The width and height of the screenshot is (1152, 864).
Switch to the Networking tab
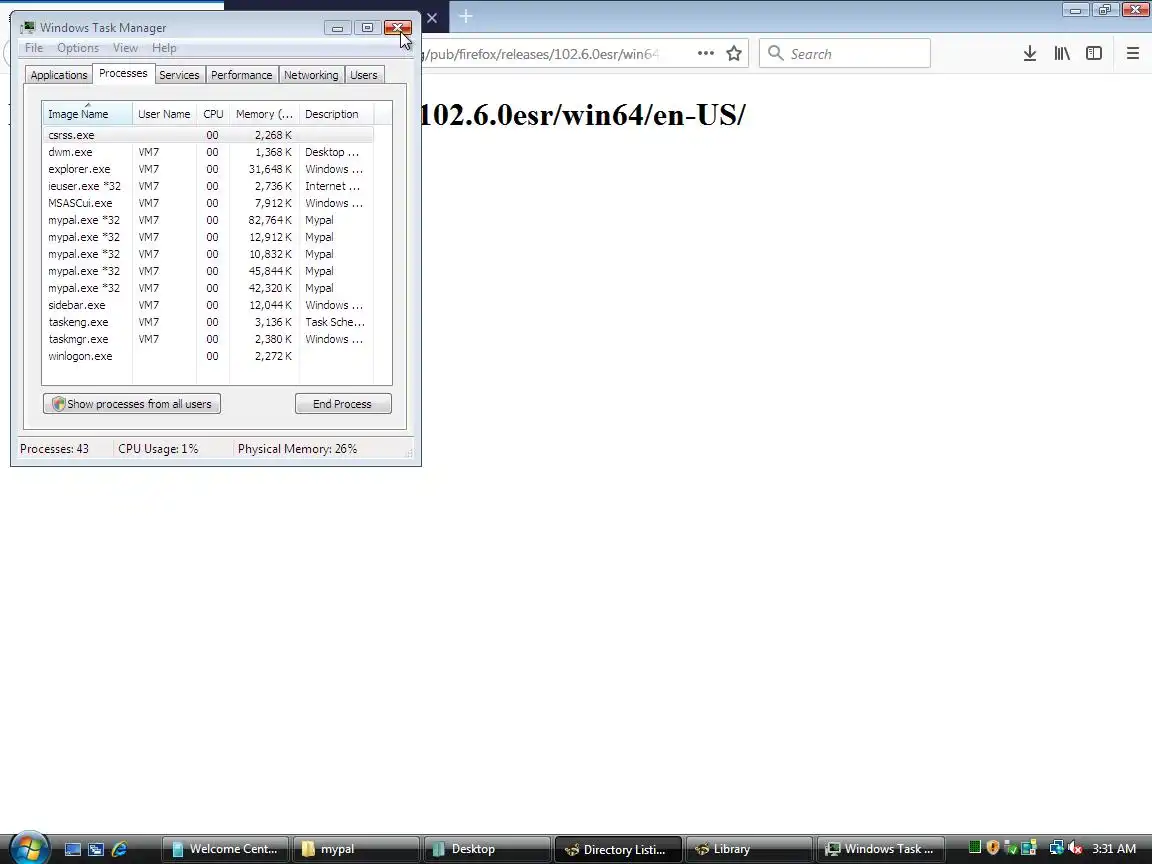point(311,75)
